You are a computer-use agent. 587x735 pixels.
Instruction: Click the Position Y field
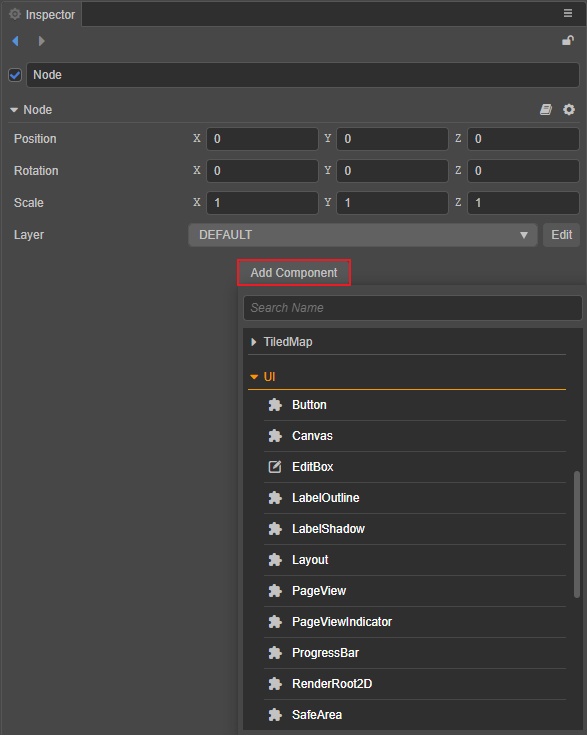pyautogui.click(x=392, y=139)
